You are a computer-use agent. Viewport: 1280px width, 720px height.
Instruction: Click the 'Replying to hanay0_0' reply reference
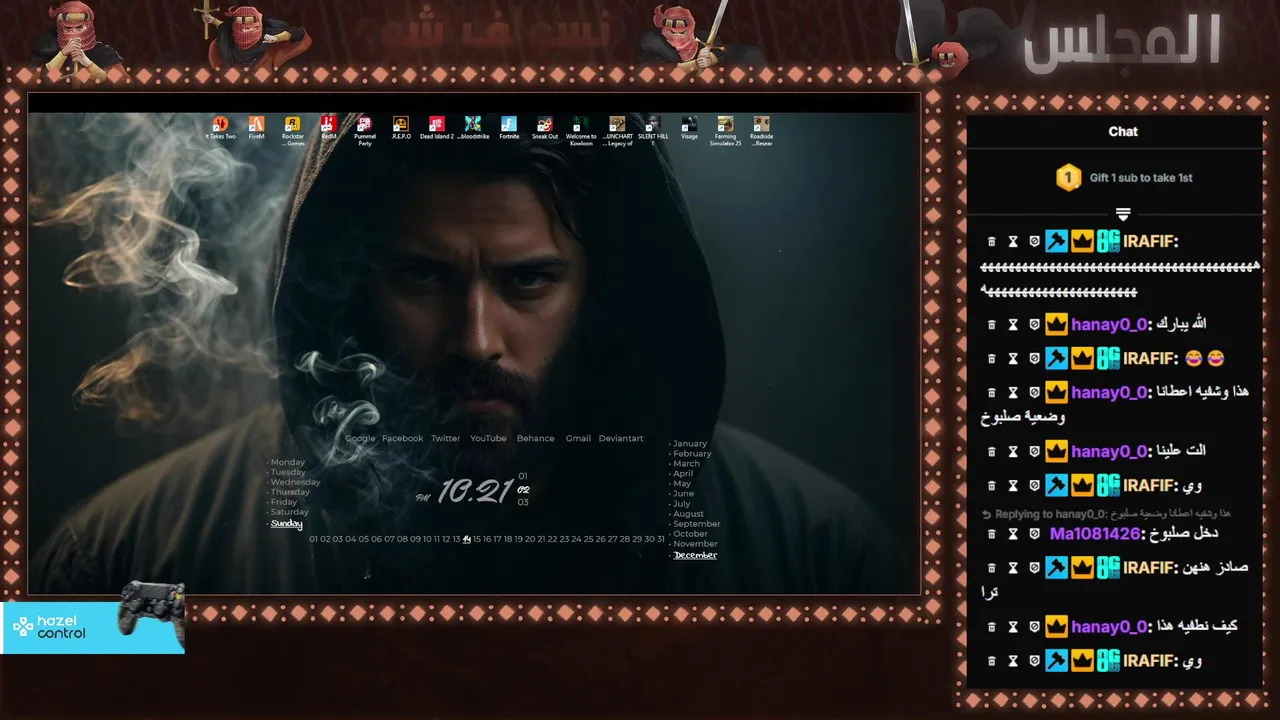pyautogui.click(x=1106, y=514)
